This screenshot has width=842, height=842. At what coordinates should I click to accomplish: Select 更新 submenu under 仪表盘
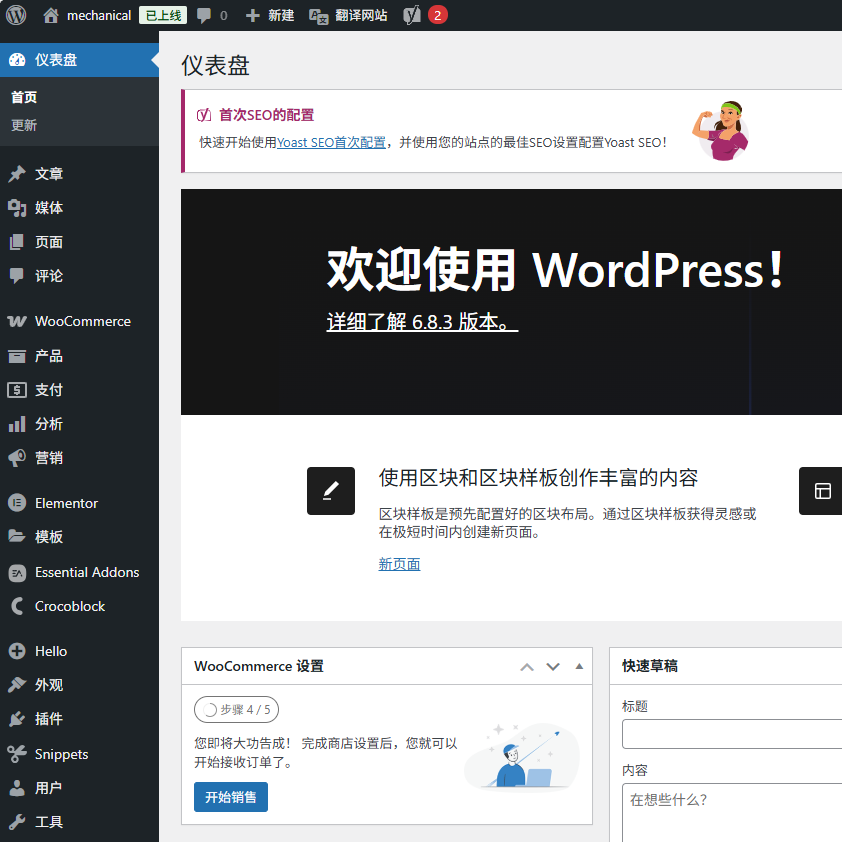tap(24, 125)
